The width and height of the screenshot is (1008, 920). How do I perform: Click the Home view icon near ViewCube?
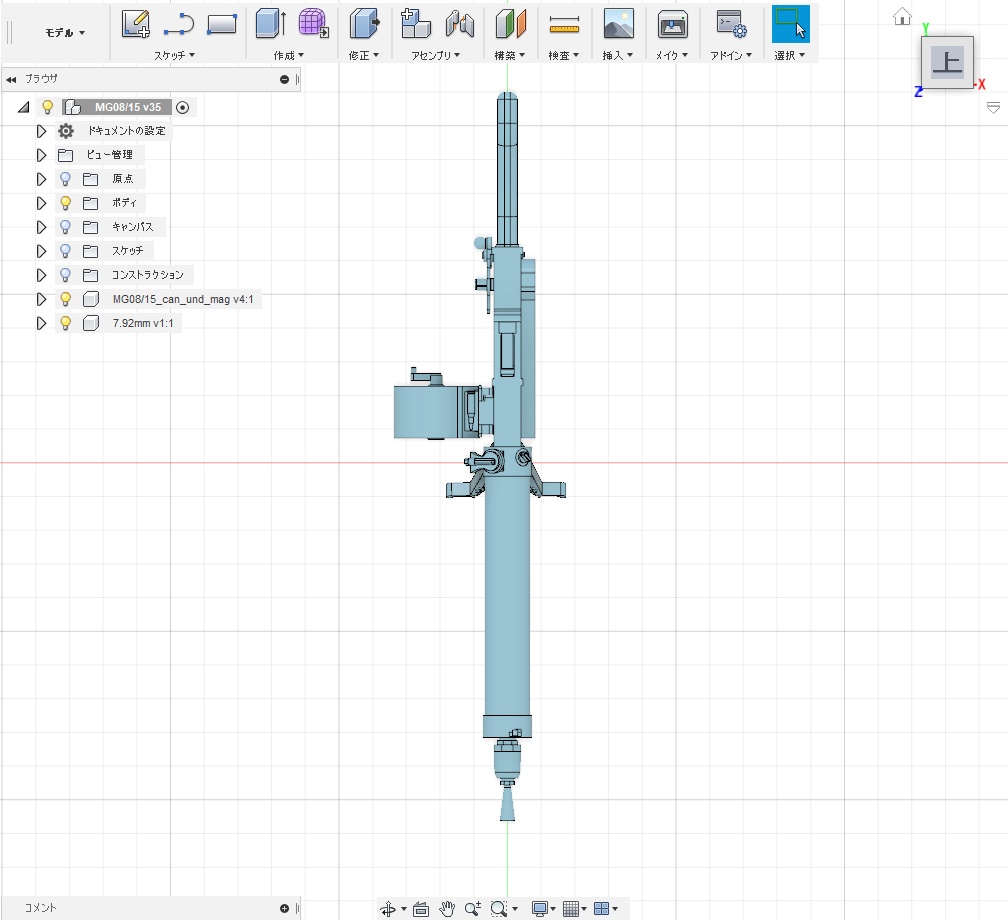(902, 16)
